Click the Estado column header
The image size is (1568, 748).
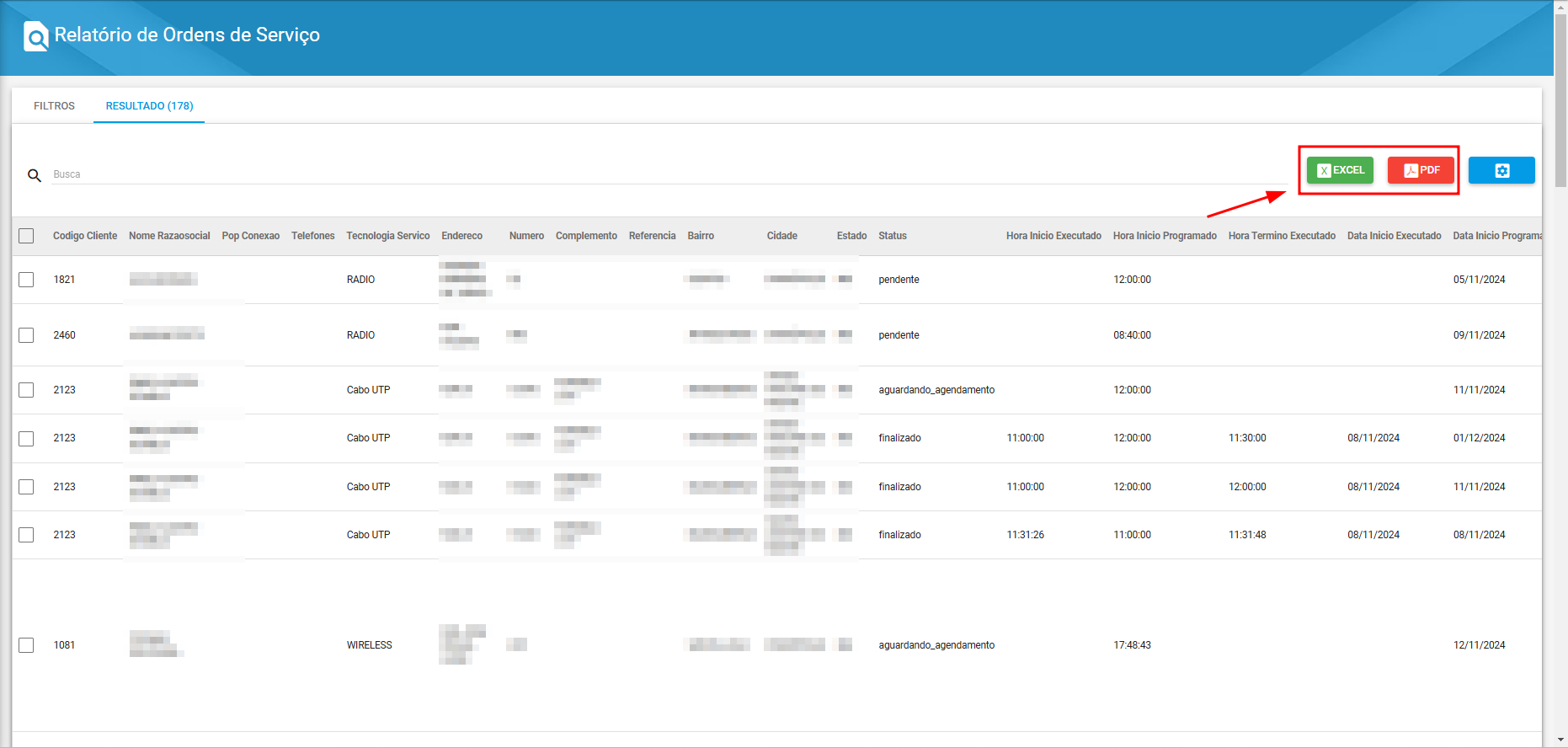click(851, 236)
